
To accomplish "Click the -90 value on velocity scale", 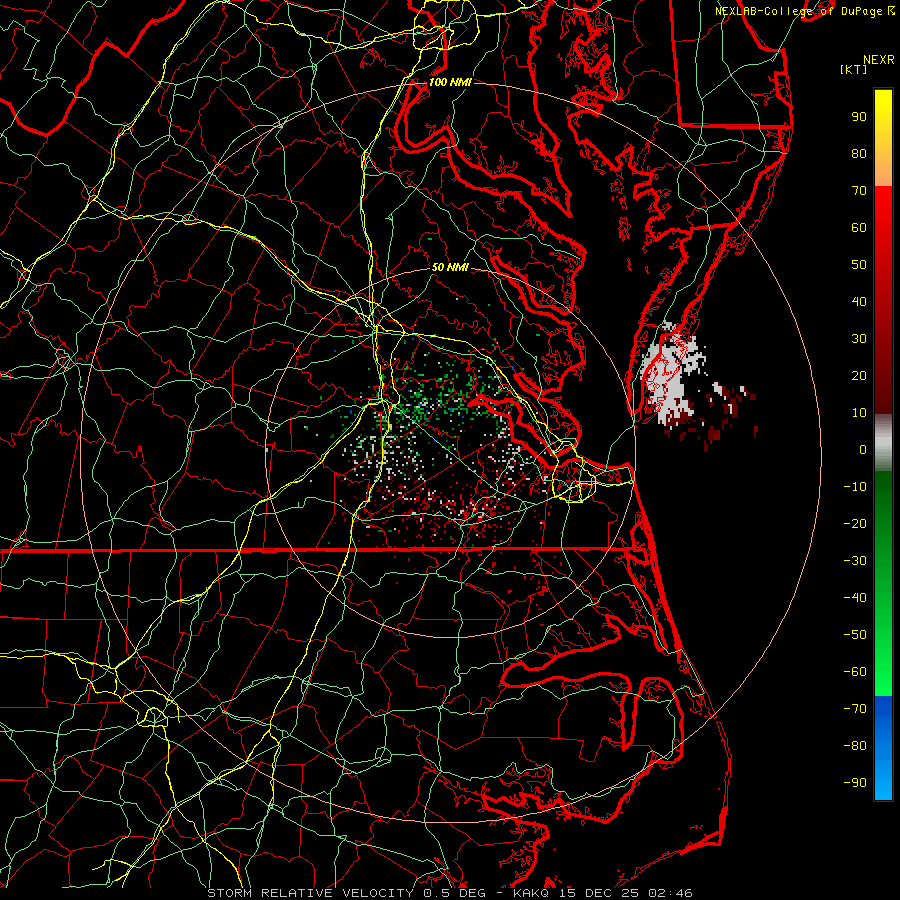I will 855,782.
